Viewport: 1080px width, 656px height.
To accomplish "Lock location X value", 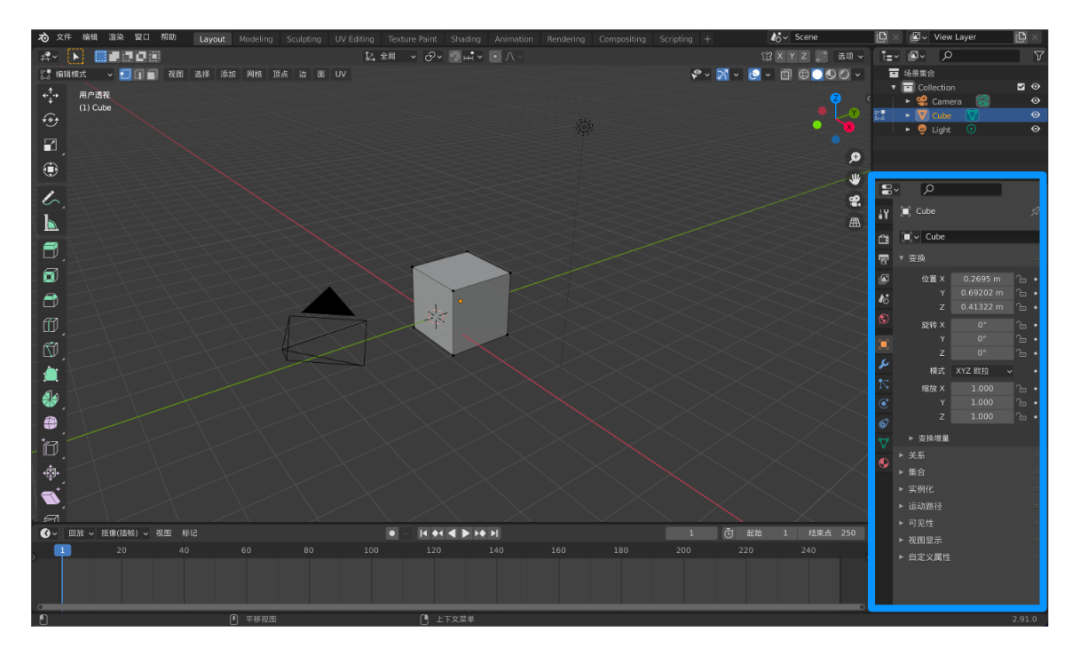I will [x=1021, y=279].
